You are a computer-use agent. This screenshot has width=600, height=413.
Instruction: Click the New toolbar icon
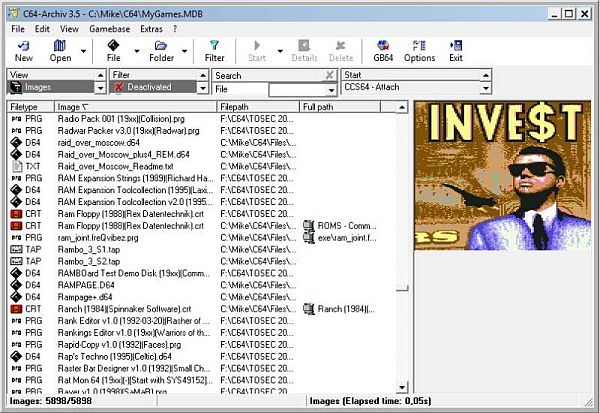[x=24, y=46]
